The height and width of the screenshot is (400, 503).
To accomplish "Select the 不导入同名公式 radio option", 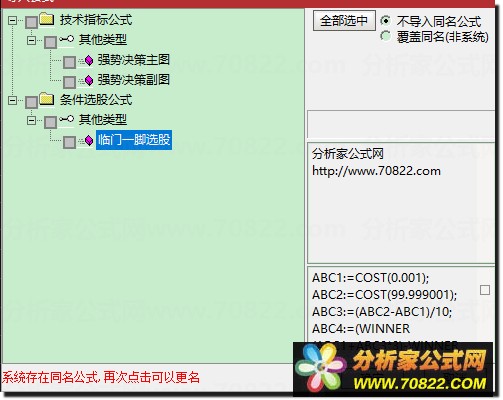I will coord(385,21).
